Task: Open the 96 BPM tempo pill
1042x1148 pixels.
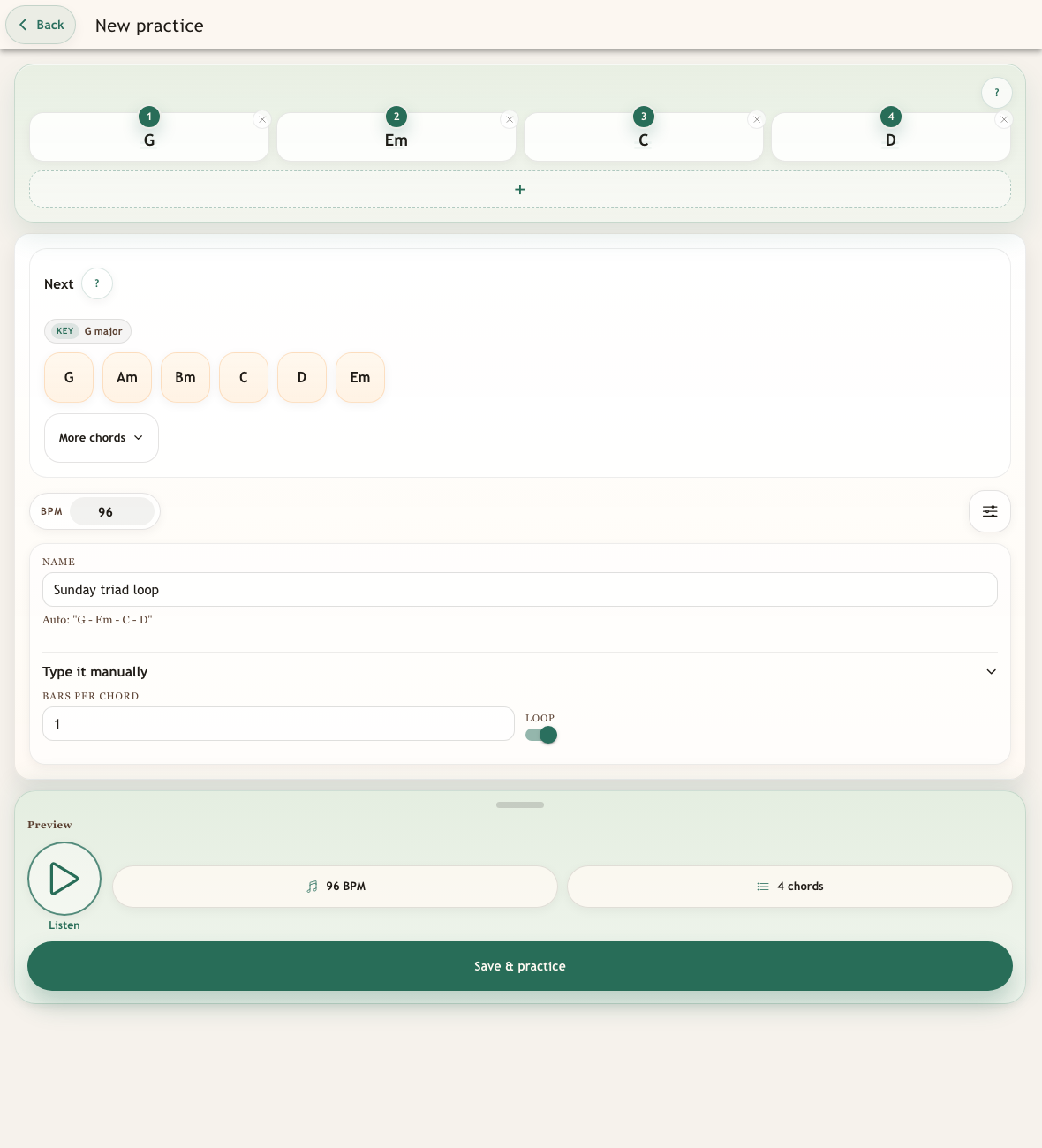Action: [336, 887]
